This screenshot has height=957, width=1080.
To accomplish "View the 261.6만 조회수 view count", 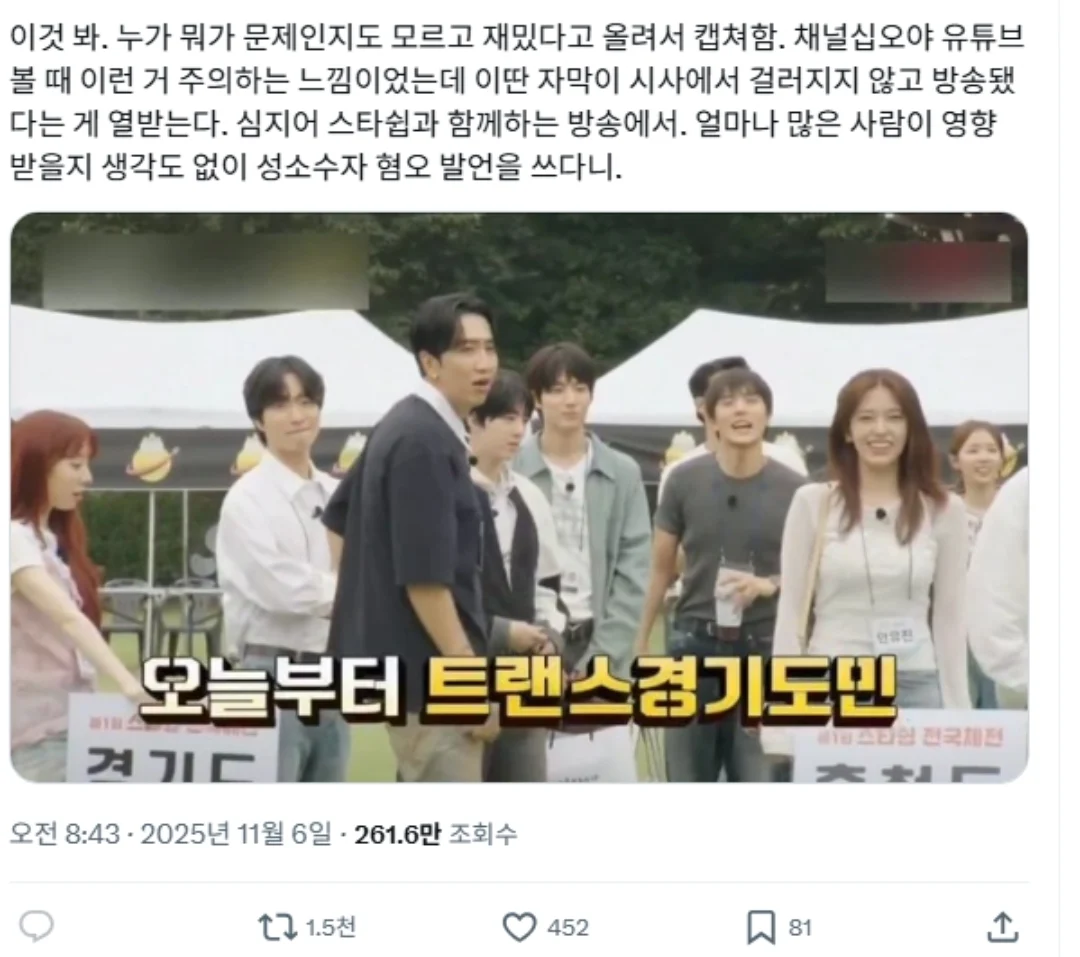I will [435, 834].
